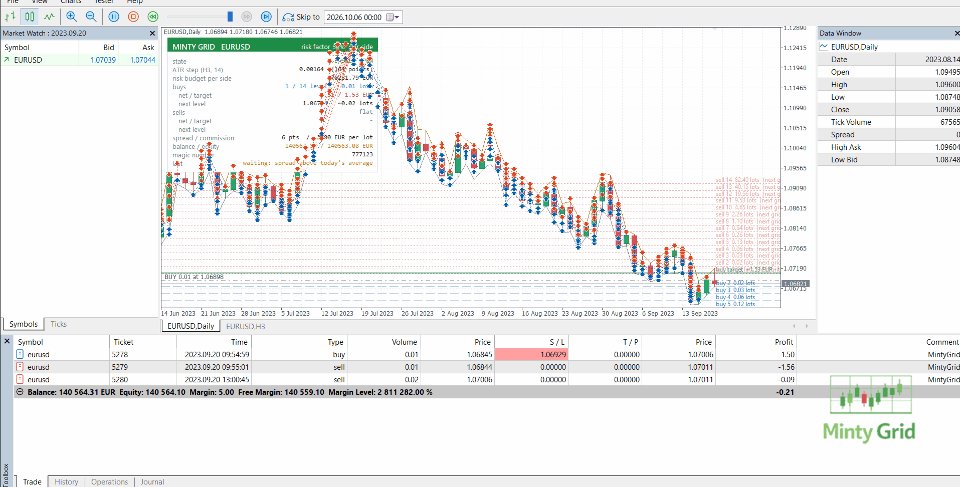Select the candlestick chart mode icon
This screenshot has height=487, width=960.
(29, 17)
